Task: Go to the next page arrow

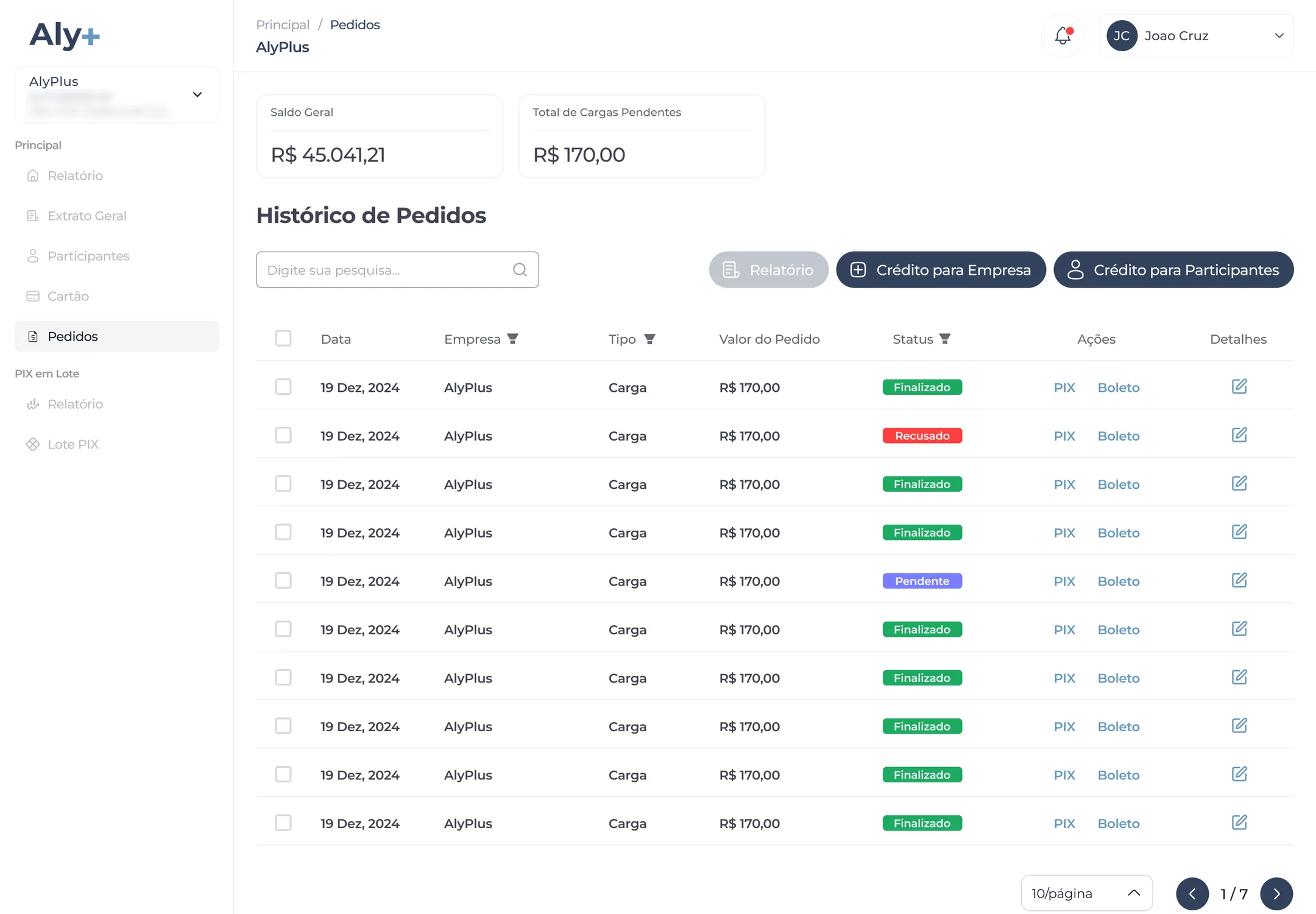Action: click(x=1276, y=893)
